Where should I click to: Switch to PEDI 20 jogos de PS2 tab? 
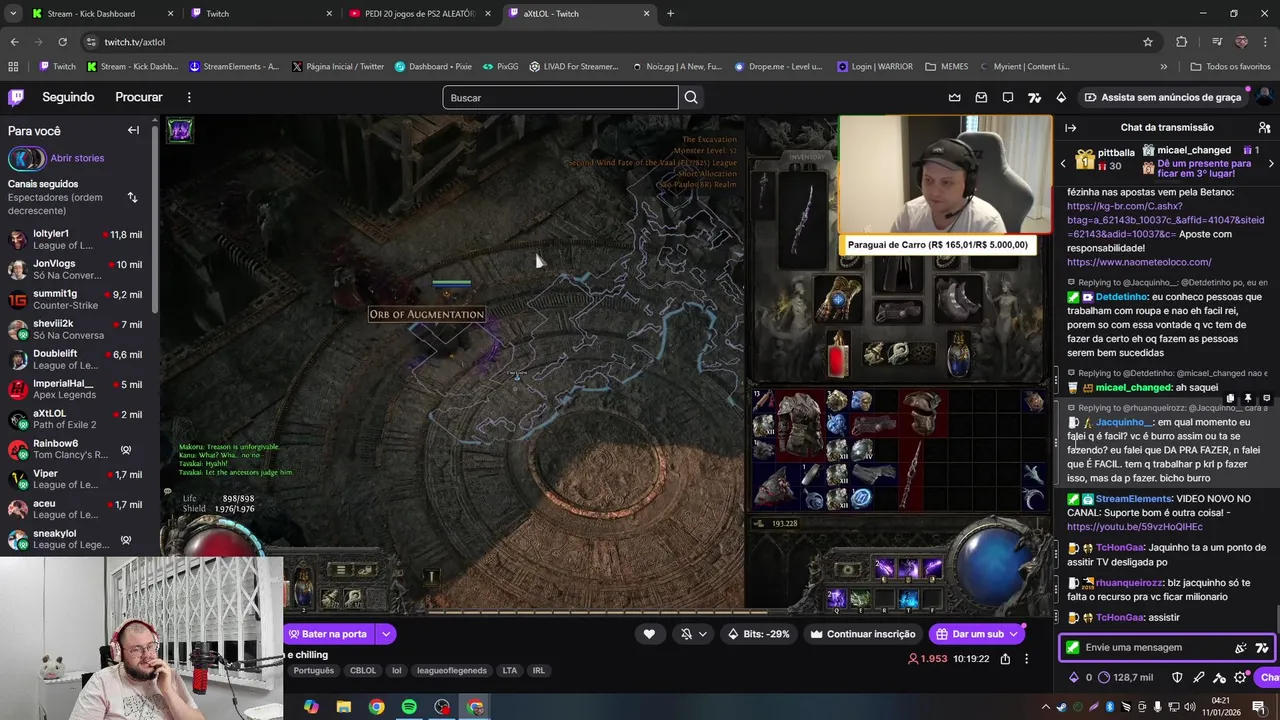coord(420,14)
